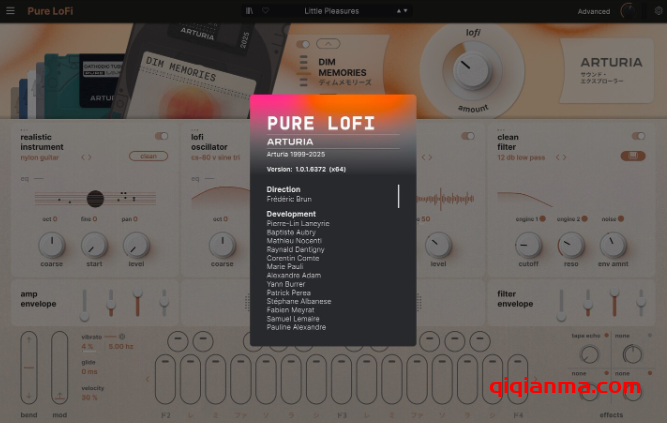Click amp envelope tall orange slider
This screenshot has height=423, width=667.
[137, 302]
